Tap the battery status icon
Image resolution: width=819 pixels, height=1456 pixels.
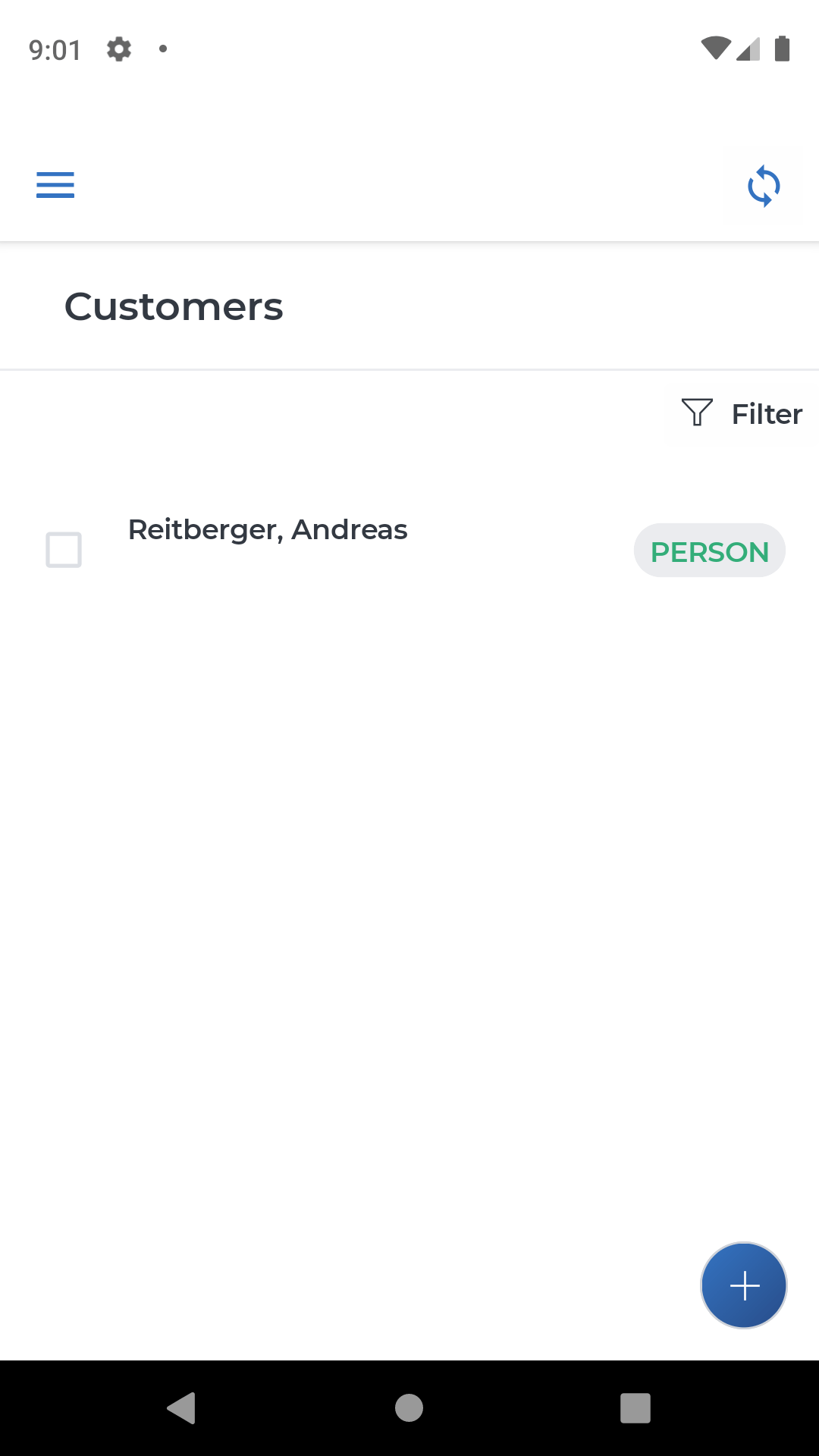(783, 49)
